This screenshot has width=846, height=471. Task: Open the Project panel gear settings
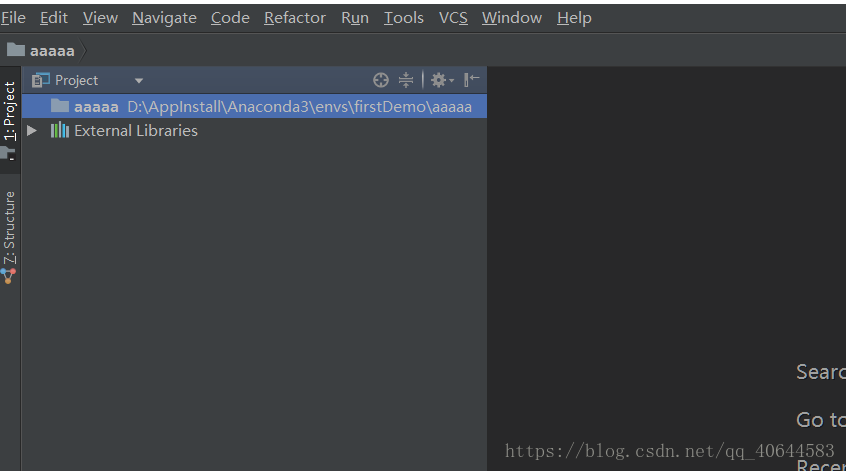(x=440, y=80)
